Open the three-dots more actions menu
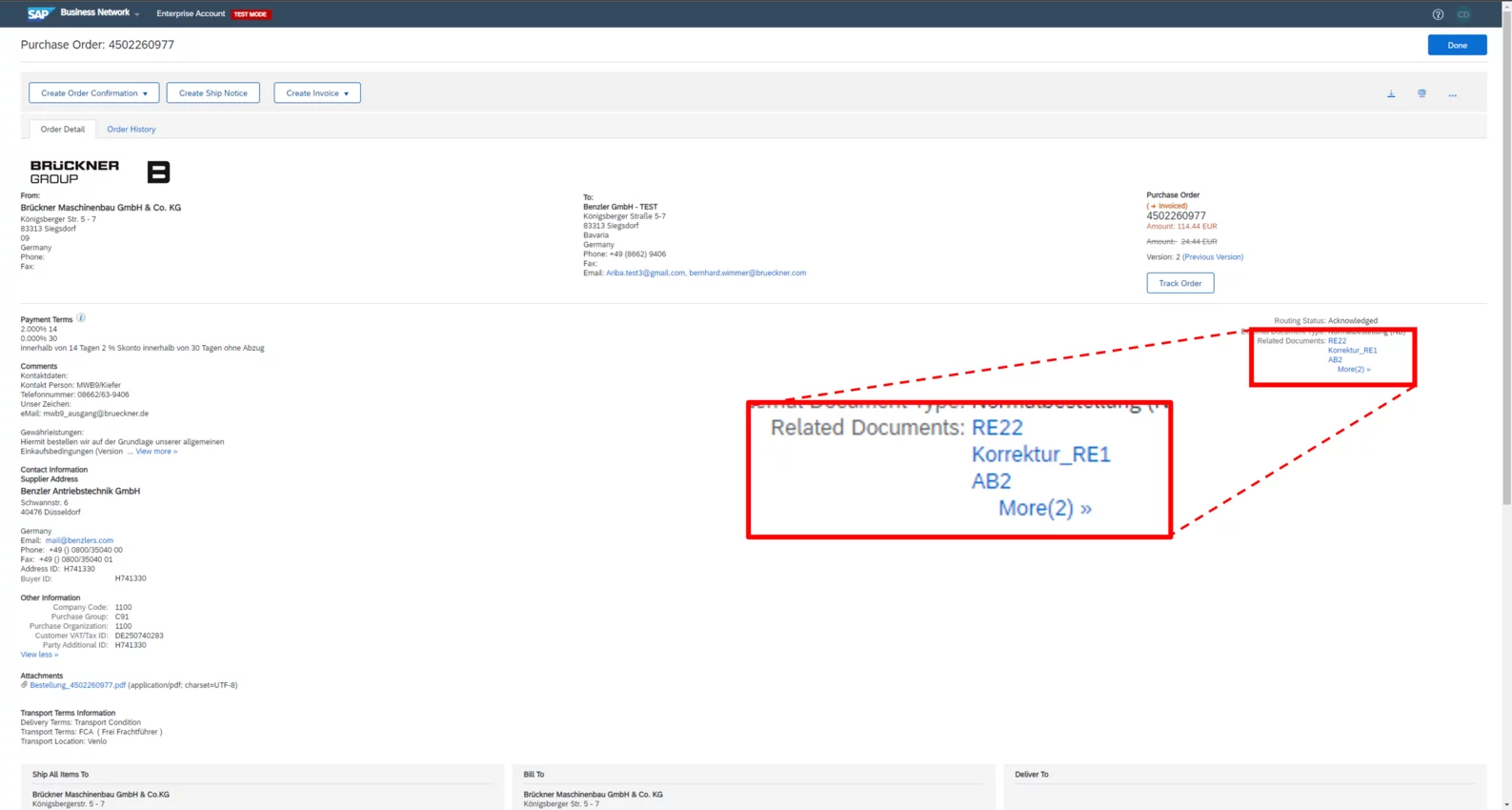1512x810 pixels. pyautogui.click(x=1452, y=94)
